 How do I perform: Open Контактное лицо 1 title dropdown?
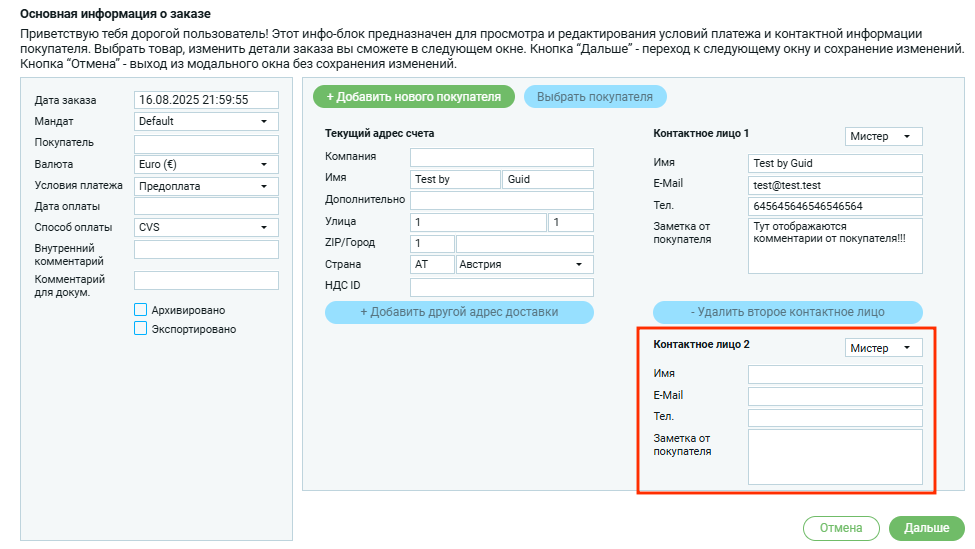[x=882, y=136]
